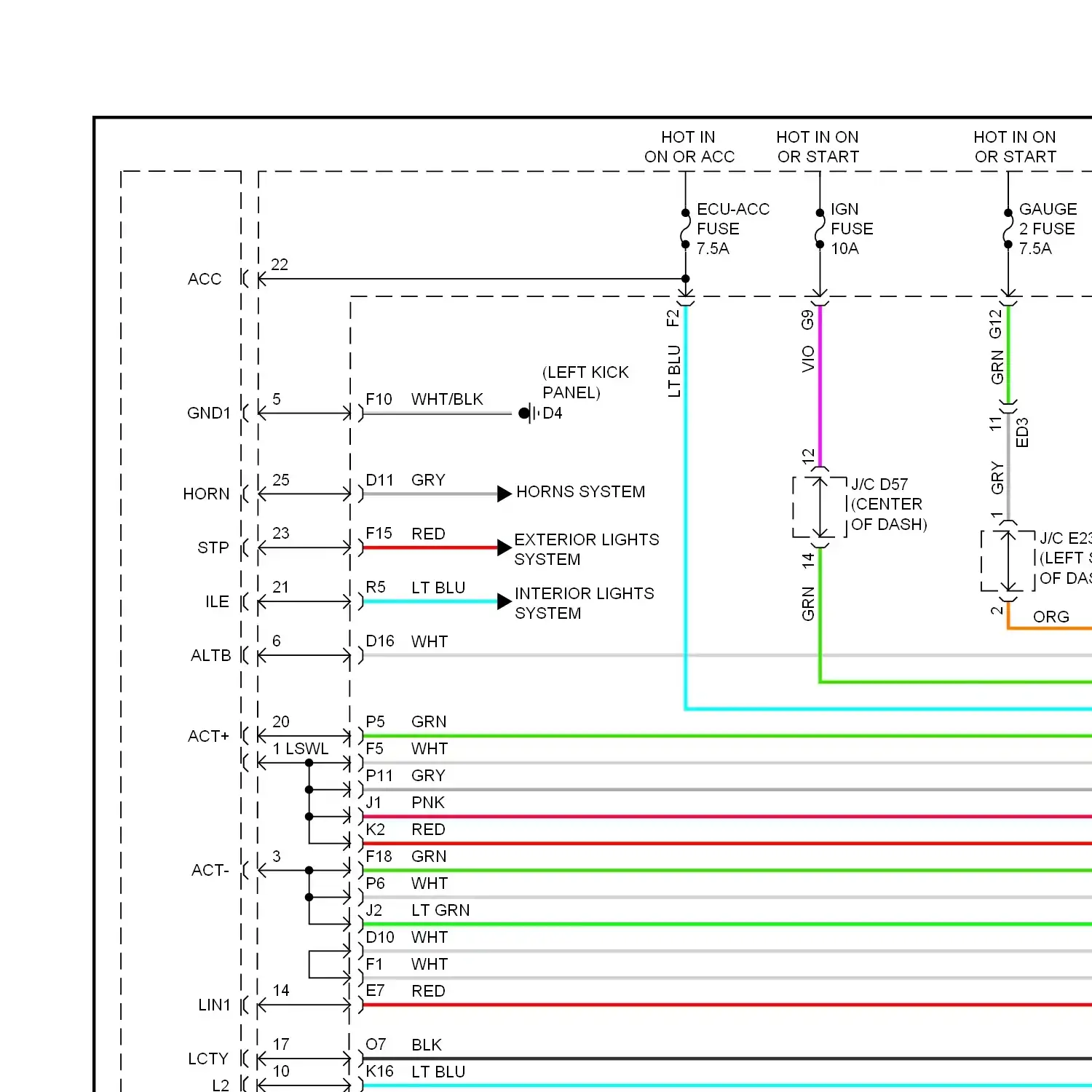
Task: Click the HORN terminal label
Action: pyautogui.click(x=206, y=494)
